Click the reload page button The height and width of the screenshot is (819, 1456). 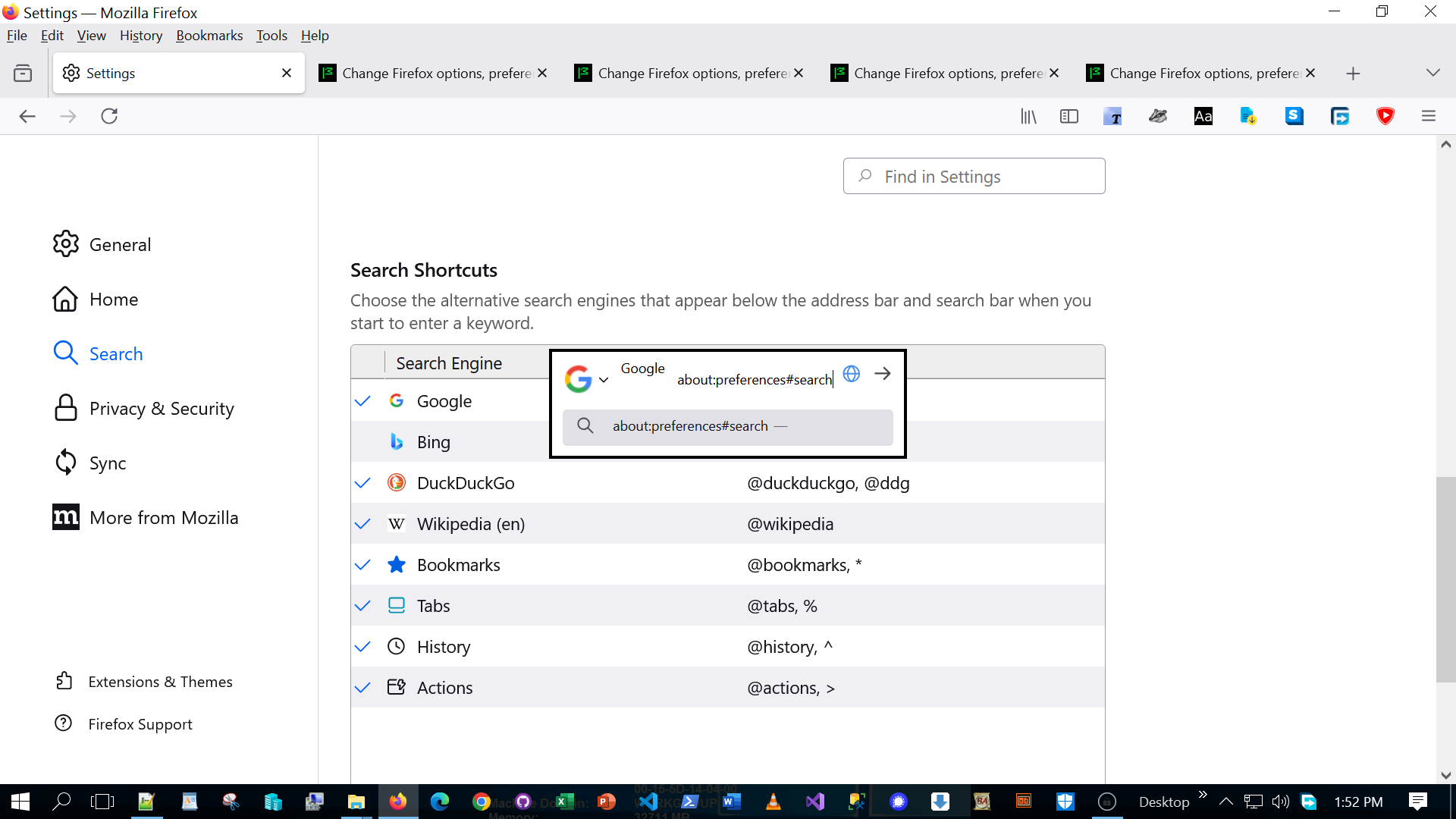[109, 116]
